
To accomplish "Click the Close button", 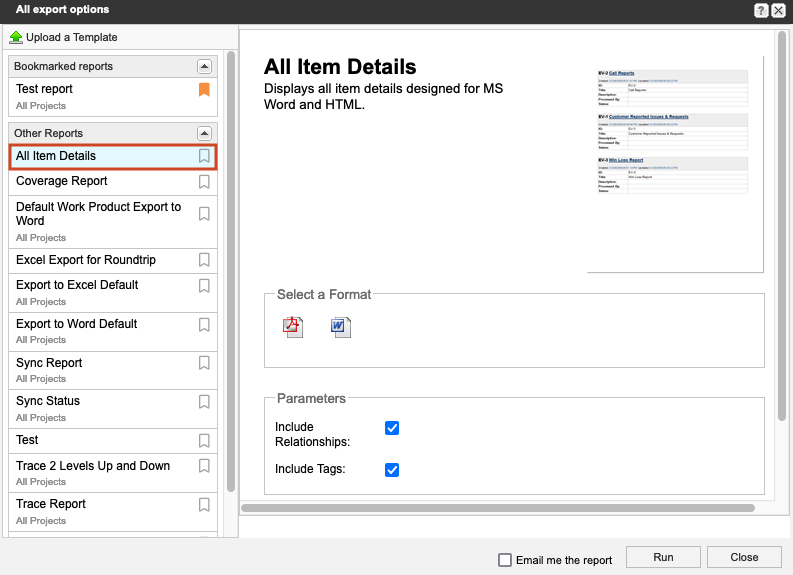I will click(744, 557).
